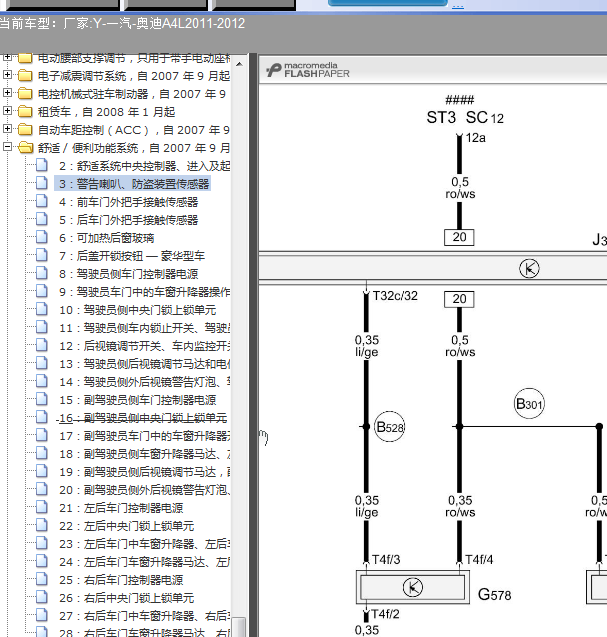Viewport: 607px width, 637px height.
Task: Expand the 电动腰部支撑调节 folder
Action: [7, 57]
